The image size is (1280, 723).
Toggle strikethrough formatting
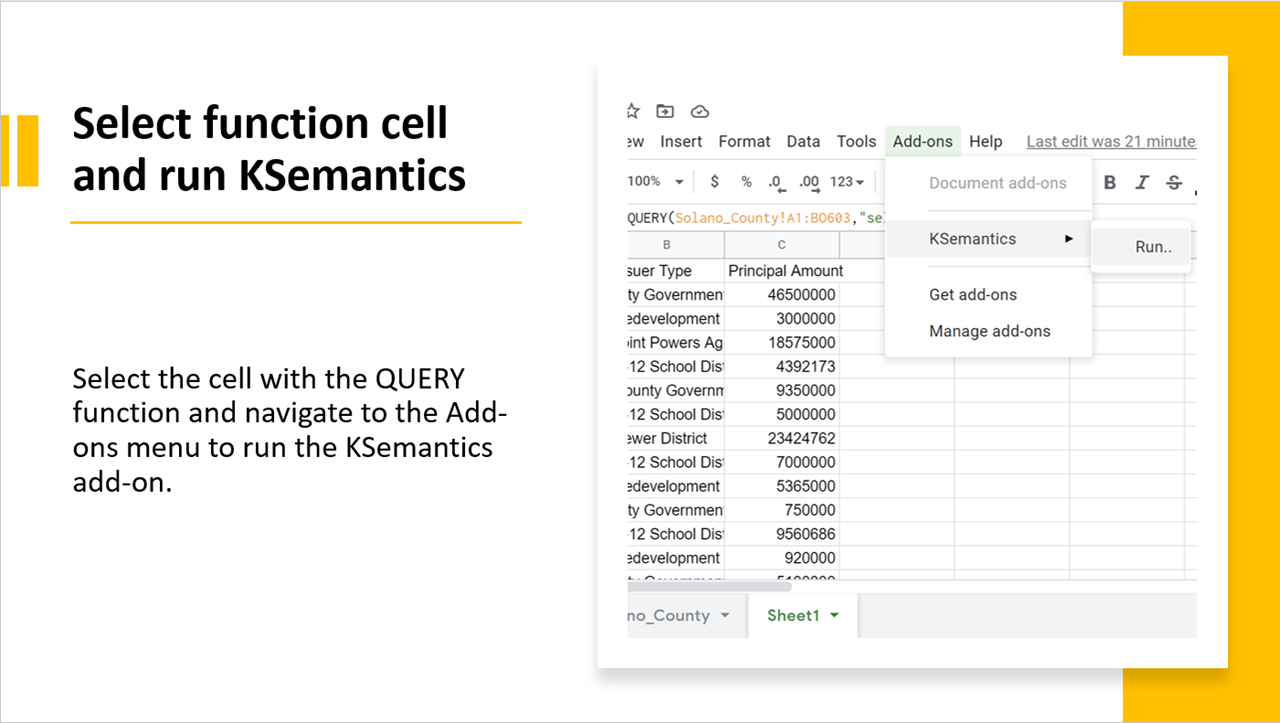pyautogui.click(x=1173, y=182)
